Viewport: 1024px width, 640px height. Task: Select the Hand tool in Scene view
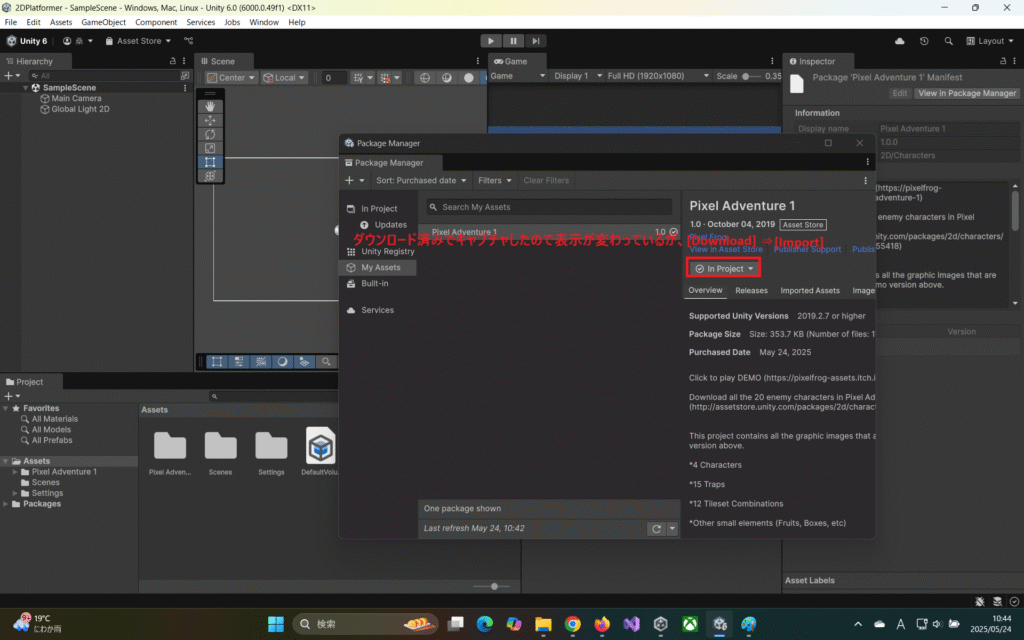pos(210,106)
